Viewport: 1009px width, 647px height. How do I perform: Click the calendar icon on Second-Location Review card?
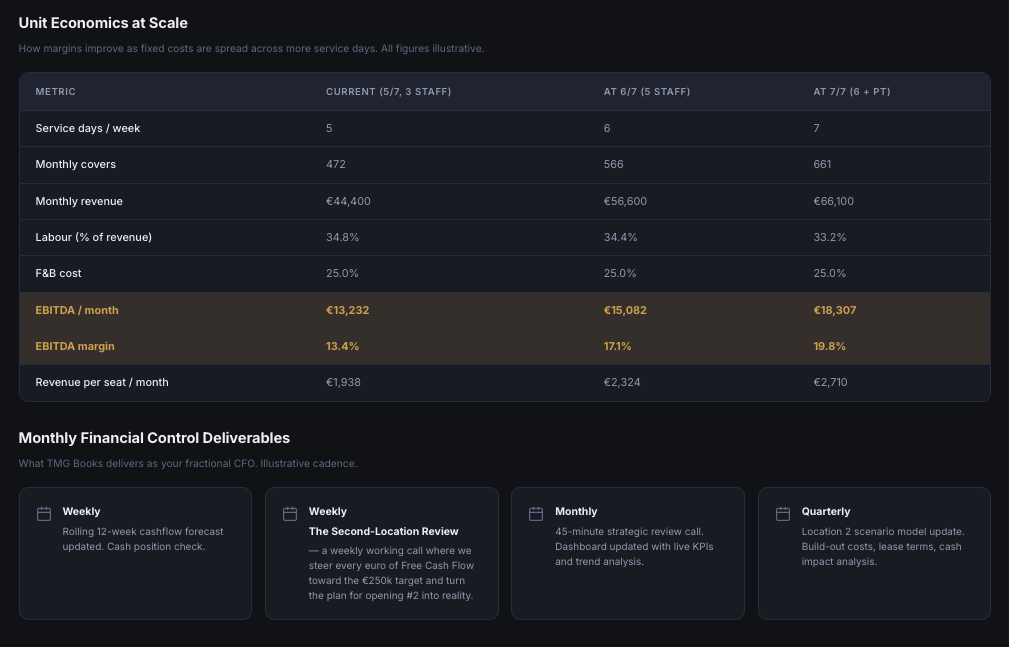[x=290, y=514]
